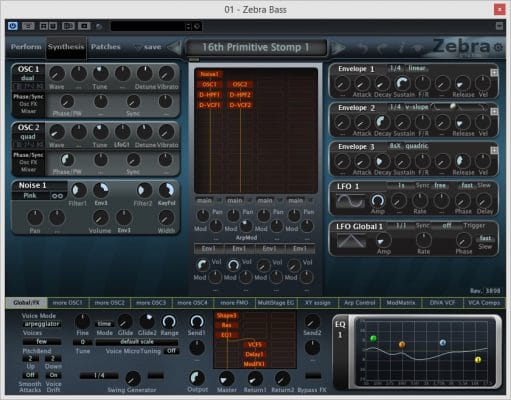This screenshot has height=400, width=511.
Task: Click the yellow EQ band node
Action: tap(478, 360)
